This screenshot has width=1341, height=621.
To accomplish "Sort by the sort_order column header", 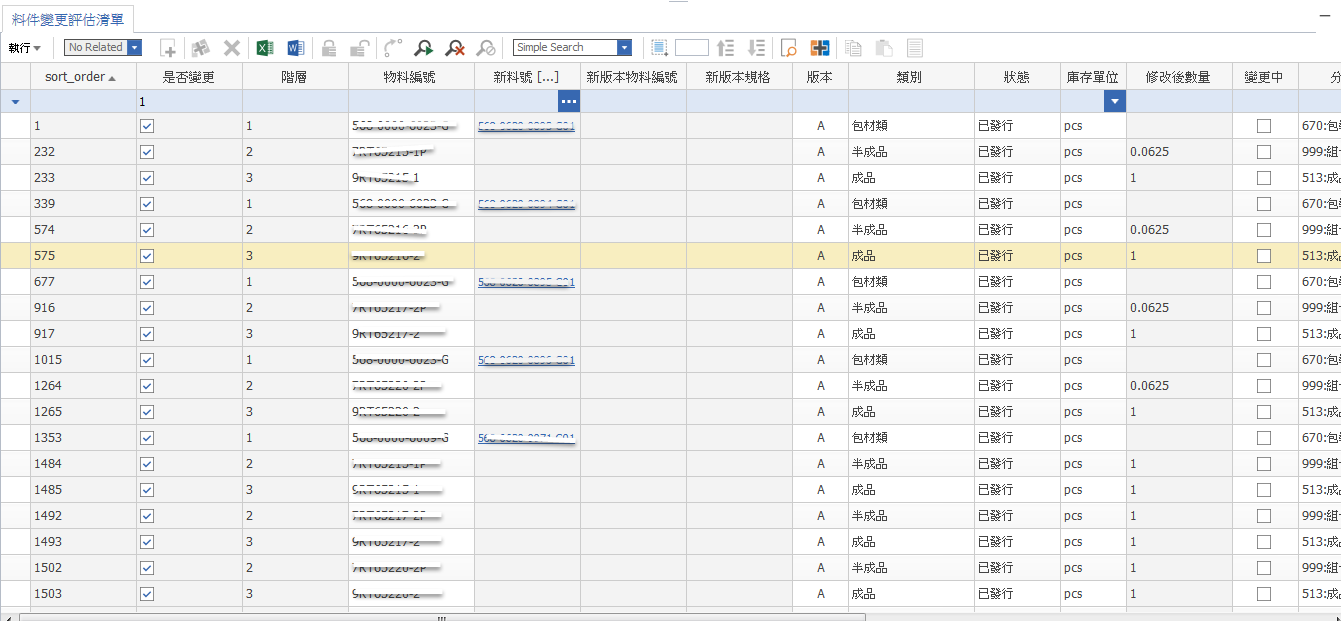I will [75, 77].
